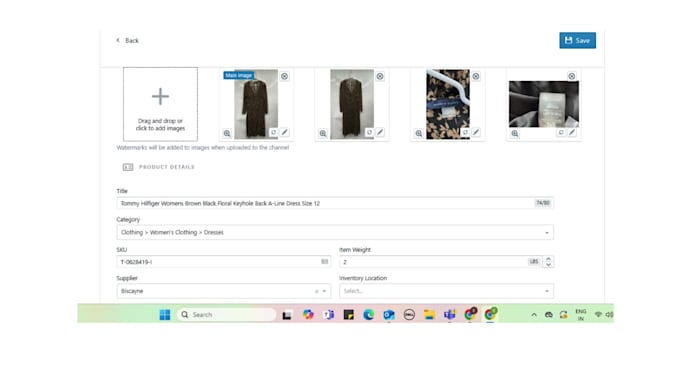Click the Save button
Screen dimensions: 680x383
point(577,40)
